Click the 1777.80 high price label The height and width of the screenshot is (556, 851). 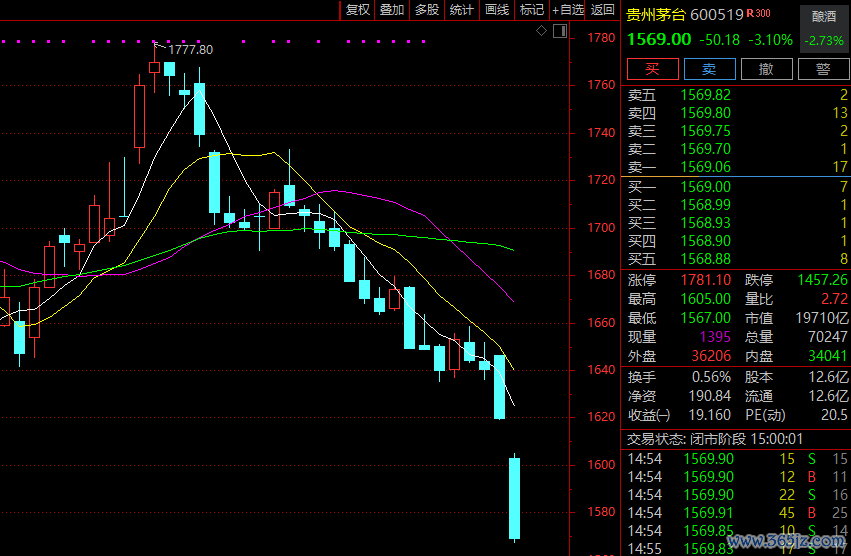pos(190,50)
